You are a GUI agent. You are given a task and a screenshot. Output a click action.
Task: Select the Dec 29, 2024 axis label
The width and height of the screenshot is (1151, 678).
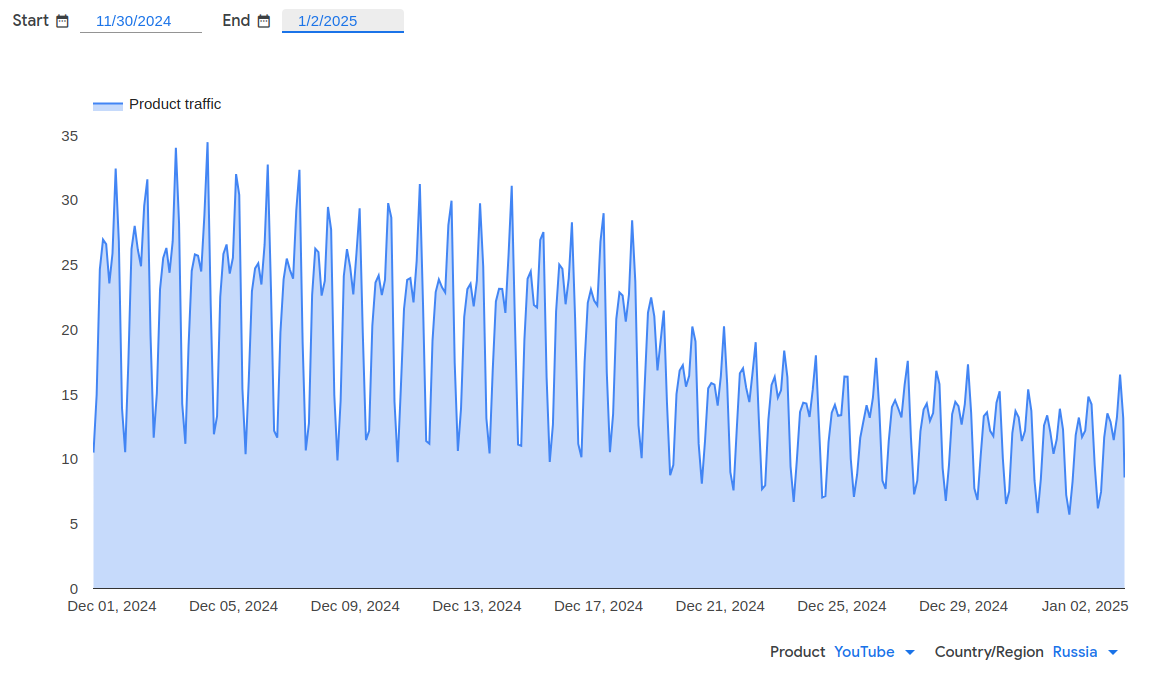(x=963, y=606)
